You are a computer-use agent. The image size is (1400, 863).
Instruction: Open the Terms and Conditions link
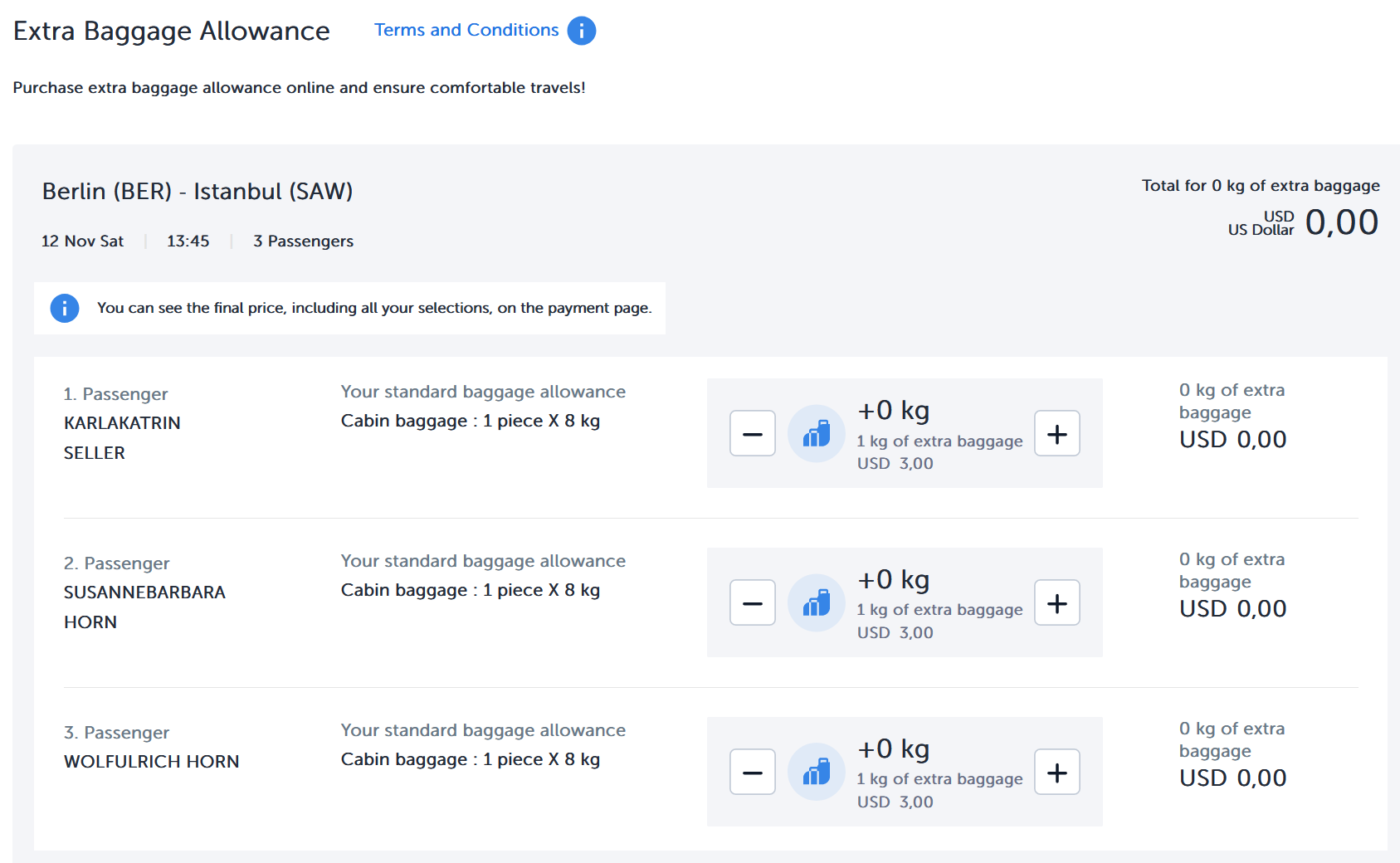466,30
